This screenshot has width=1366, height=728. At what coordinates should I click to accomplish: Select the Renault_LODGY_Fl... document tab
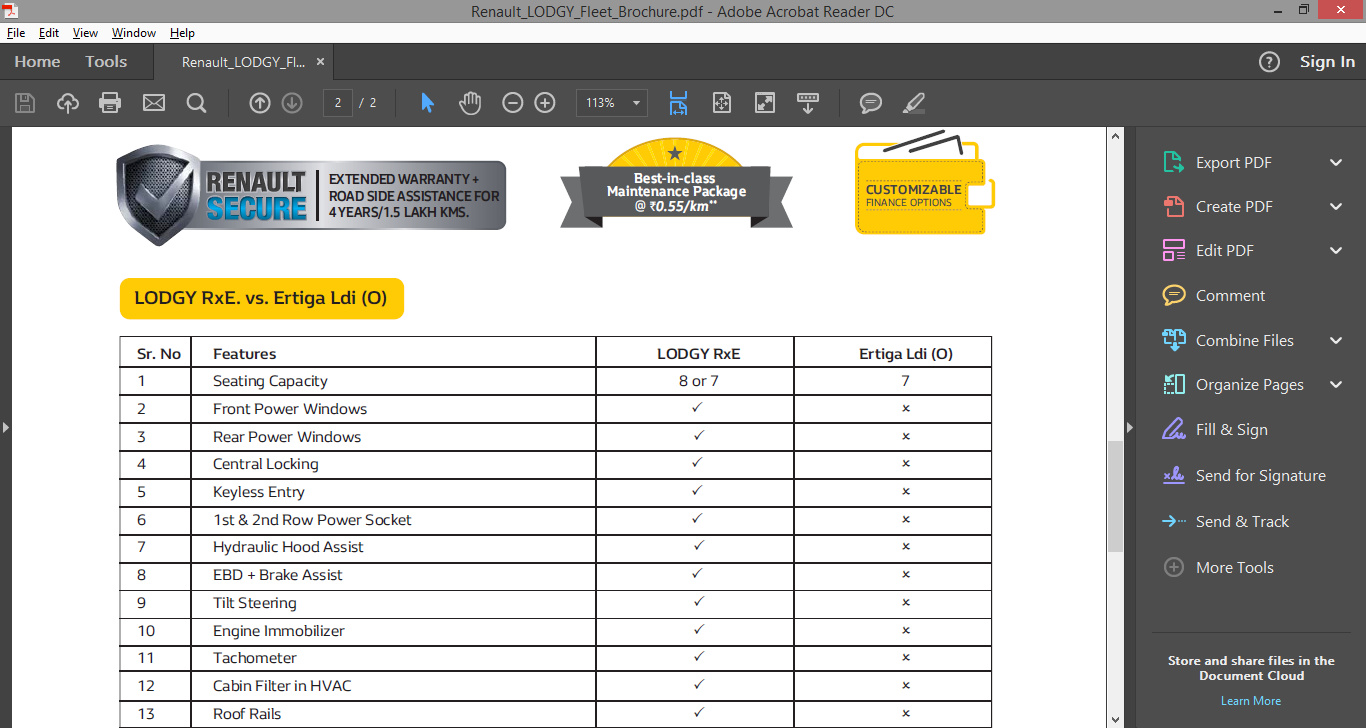pyautogui.click(x=243, y=62)
